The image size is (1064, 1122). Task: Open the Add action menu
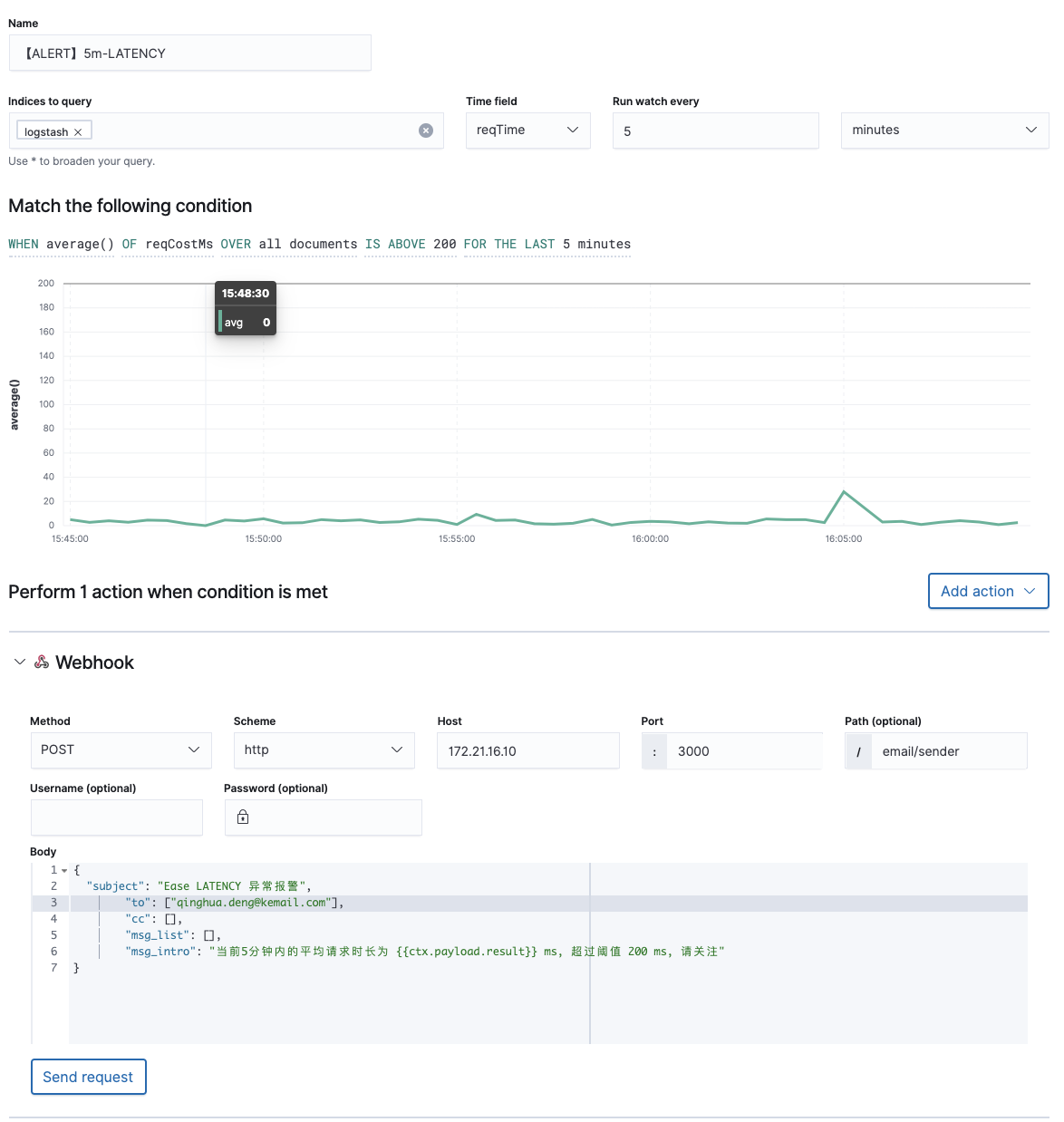click(x=988, y=591)
